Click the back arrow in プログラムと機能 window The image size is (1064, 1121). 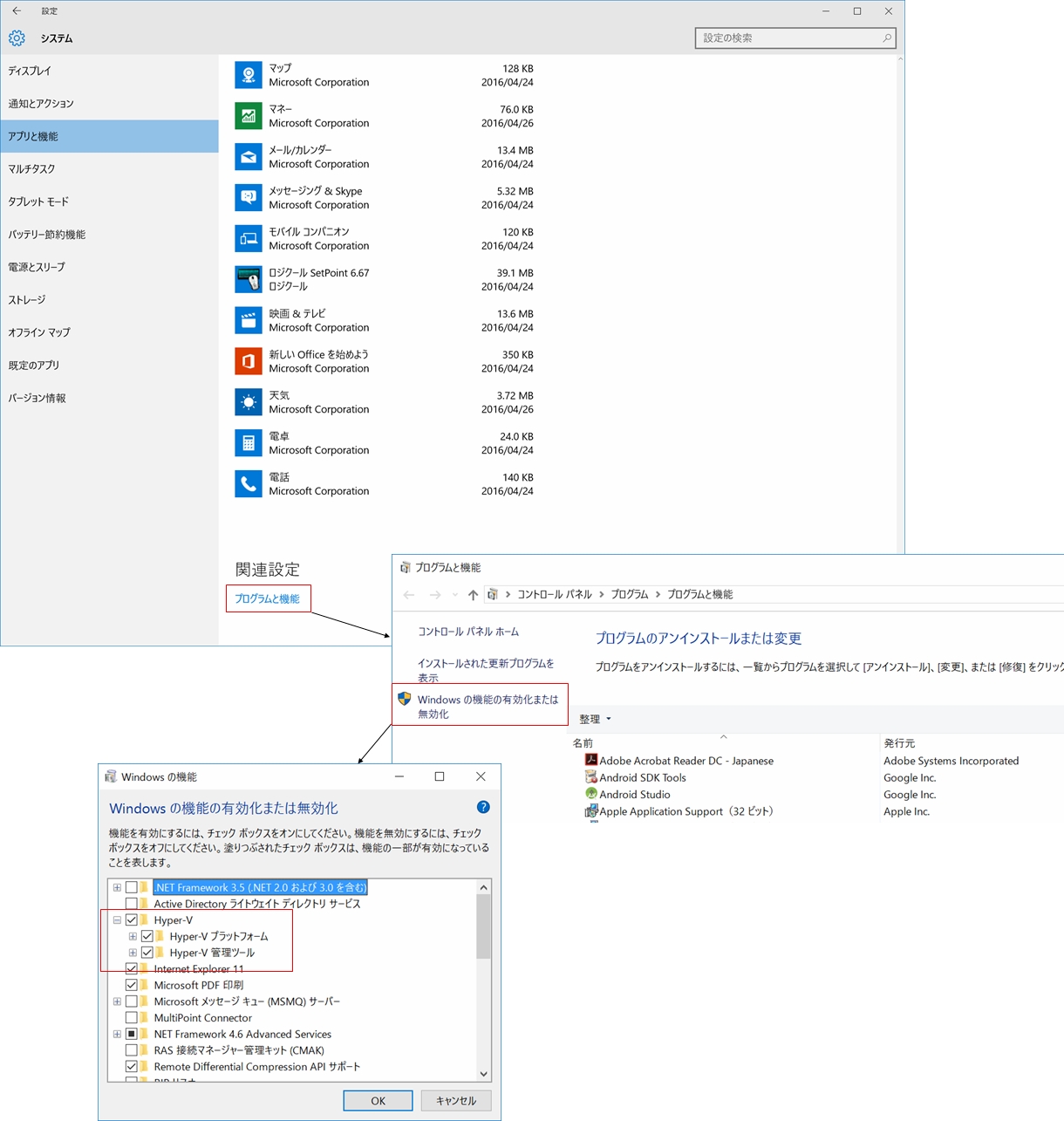point(409,595)
